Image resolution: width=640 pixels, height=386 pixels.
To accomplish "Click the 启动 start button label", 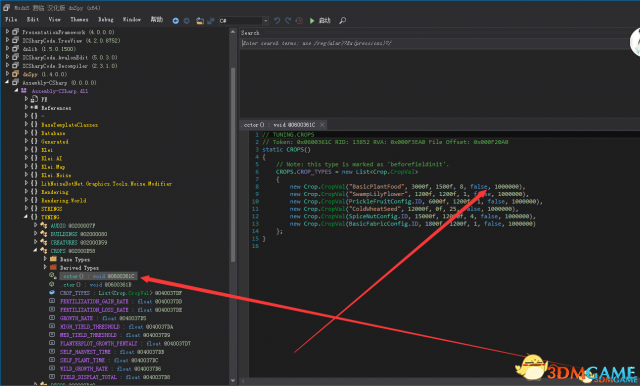I will click(x=324, y=20).
